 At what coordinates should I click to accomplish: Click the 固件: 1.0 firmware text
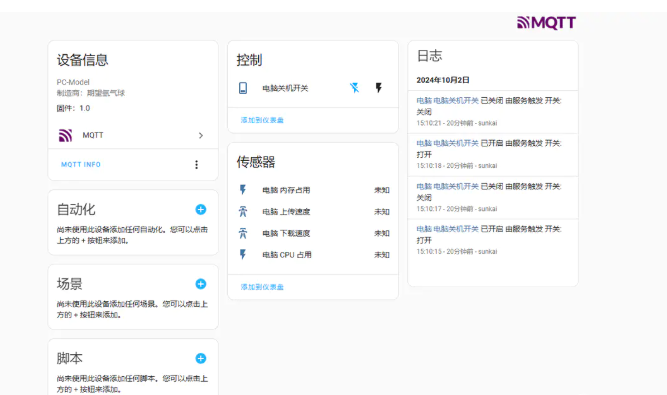point(73,108)
